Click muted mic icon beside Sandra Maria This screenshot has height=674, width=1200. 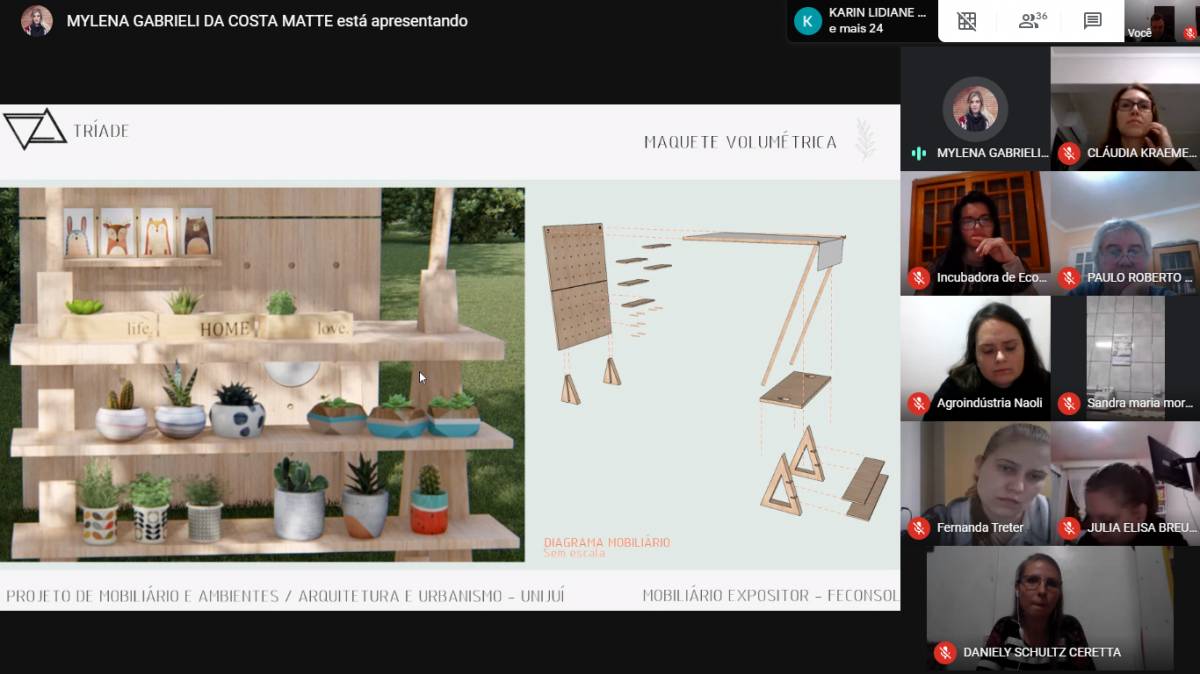1069,403
